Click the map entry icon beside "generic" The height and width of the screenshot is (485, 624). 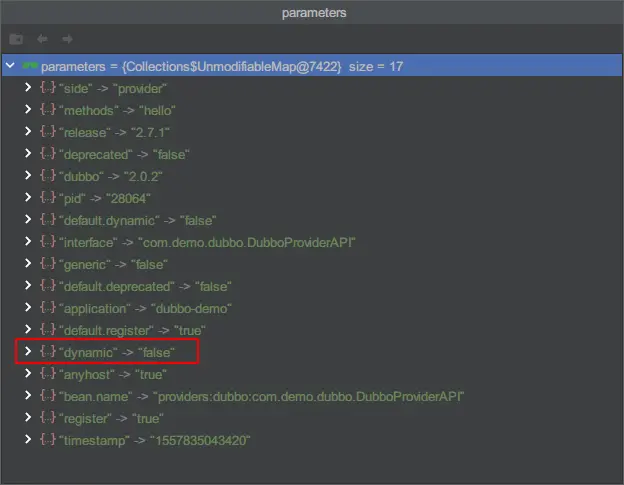48,263
